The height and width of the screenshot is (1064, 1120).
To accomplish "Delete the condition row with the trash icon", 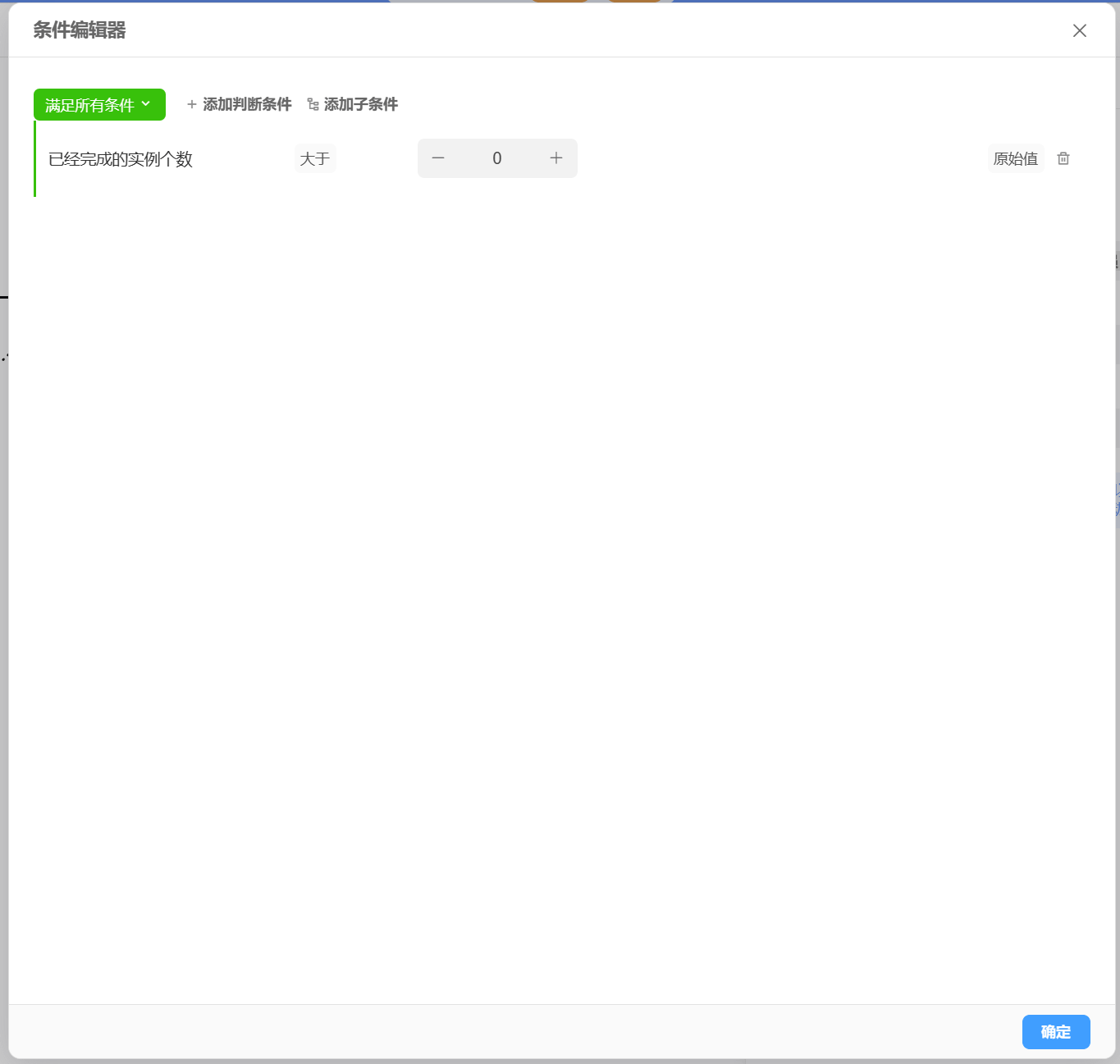I will click(x=1063, y=158).
